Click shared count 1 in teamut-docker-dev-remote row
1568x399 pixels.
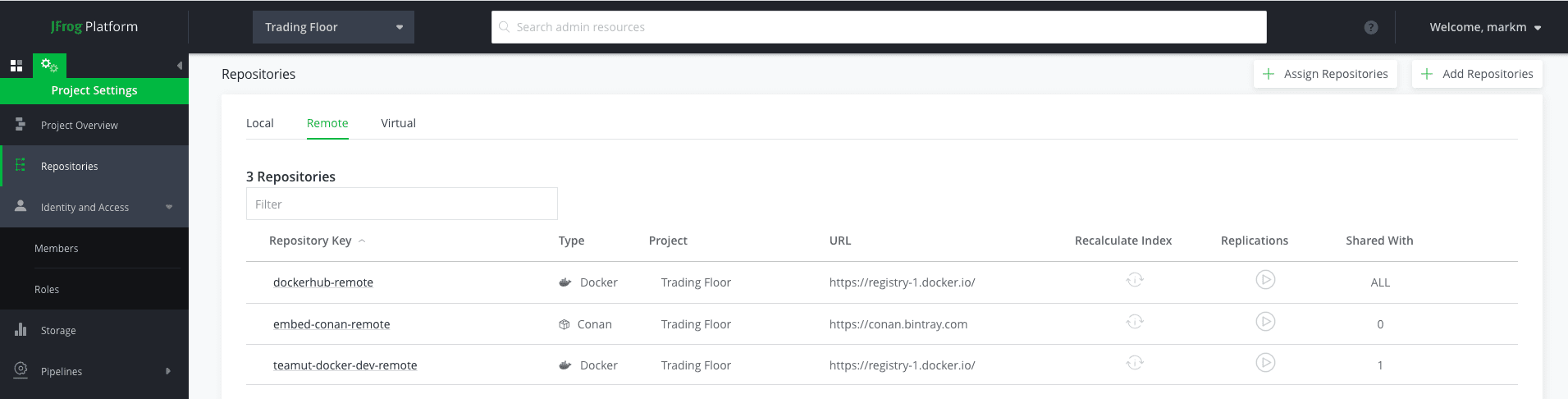click(1380, 365)
